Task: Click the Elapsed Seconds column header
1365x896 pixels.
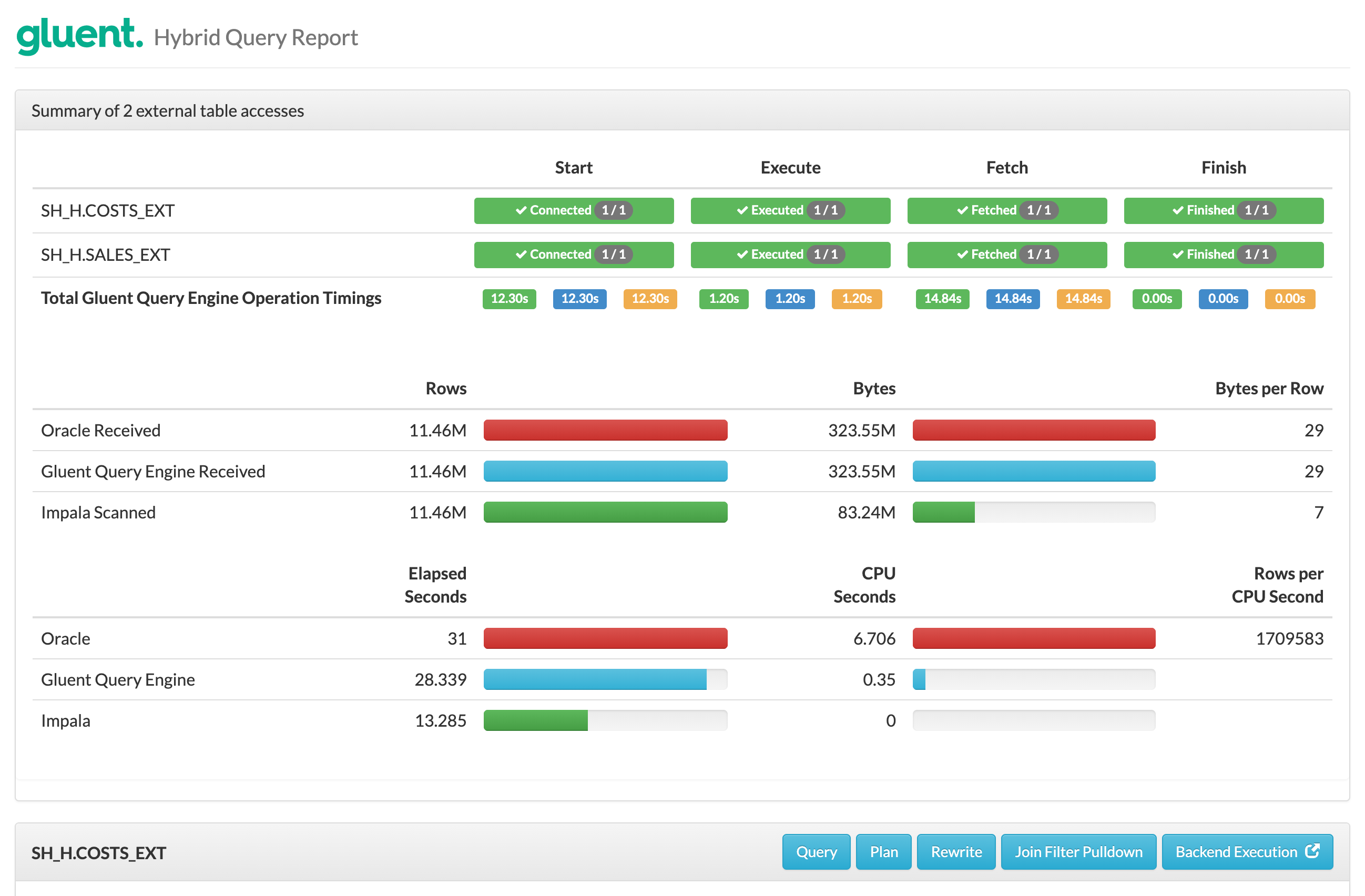Action: pyautogui.click(x=436, y=585)
